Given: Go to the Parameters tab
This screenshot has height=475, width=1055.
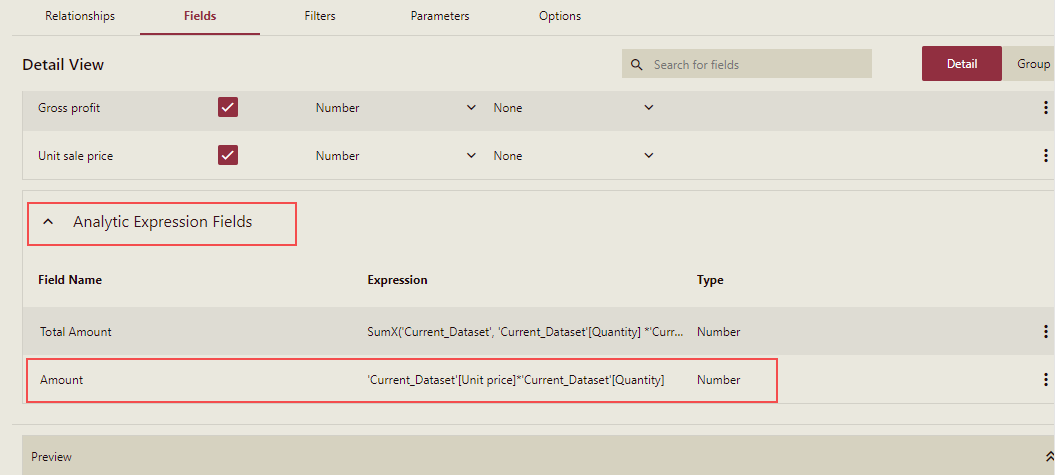Looking at the screenshot, I should click(x=440, y=15).
